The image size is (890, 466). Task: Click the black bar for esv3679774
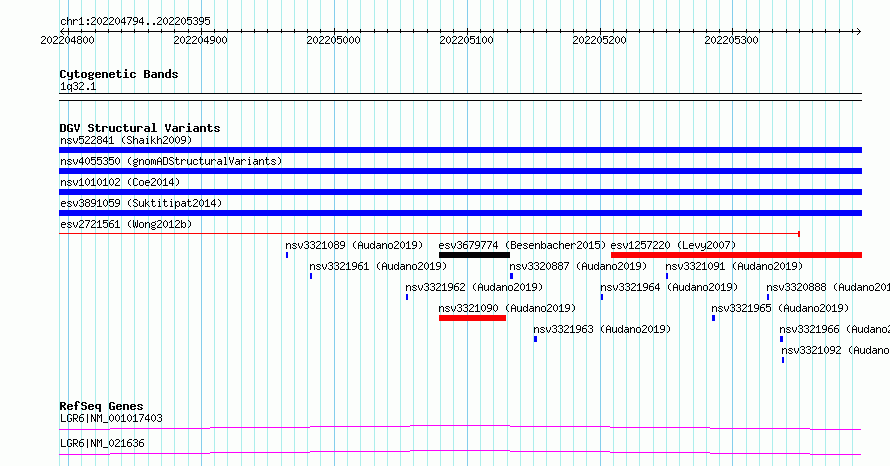pos(474,255)
